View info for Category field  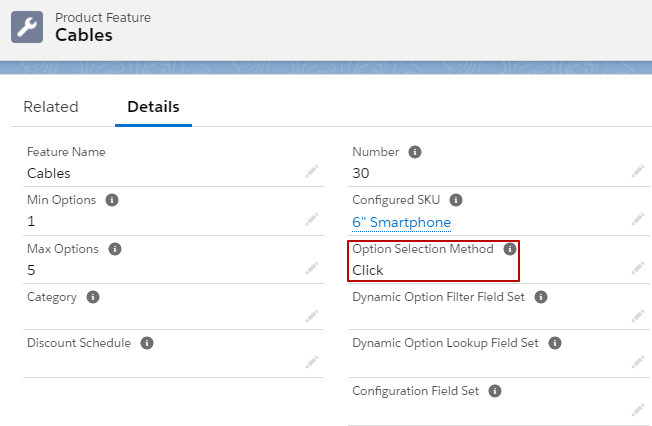[x=93, y=297]
